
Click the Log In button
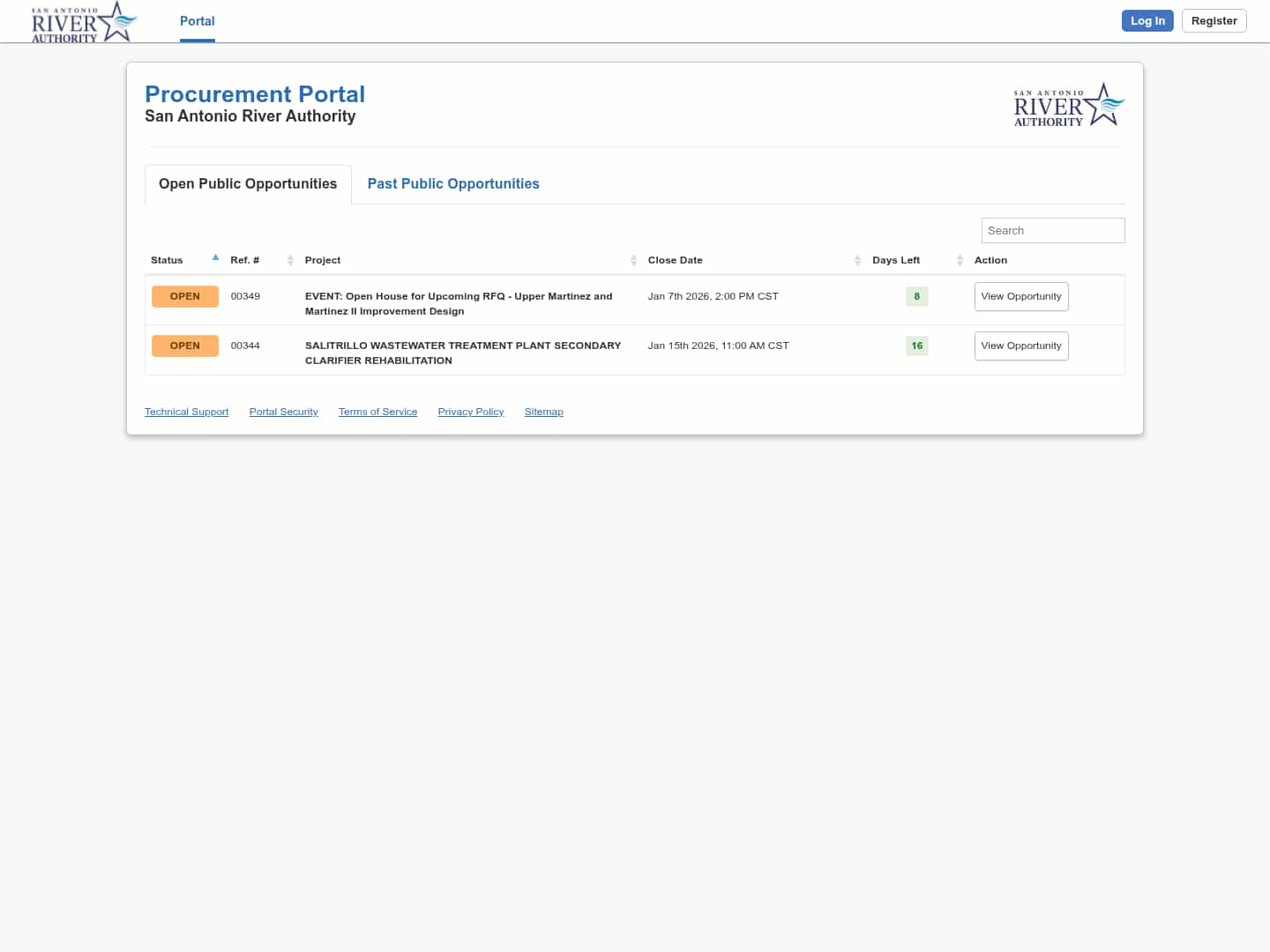point(1147,20)
